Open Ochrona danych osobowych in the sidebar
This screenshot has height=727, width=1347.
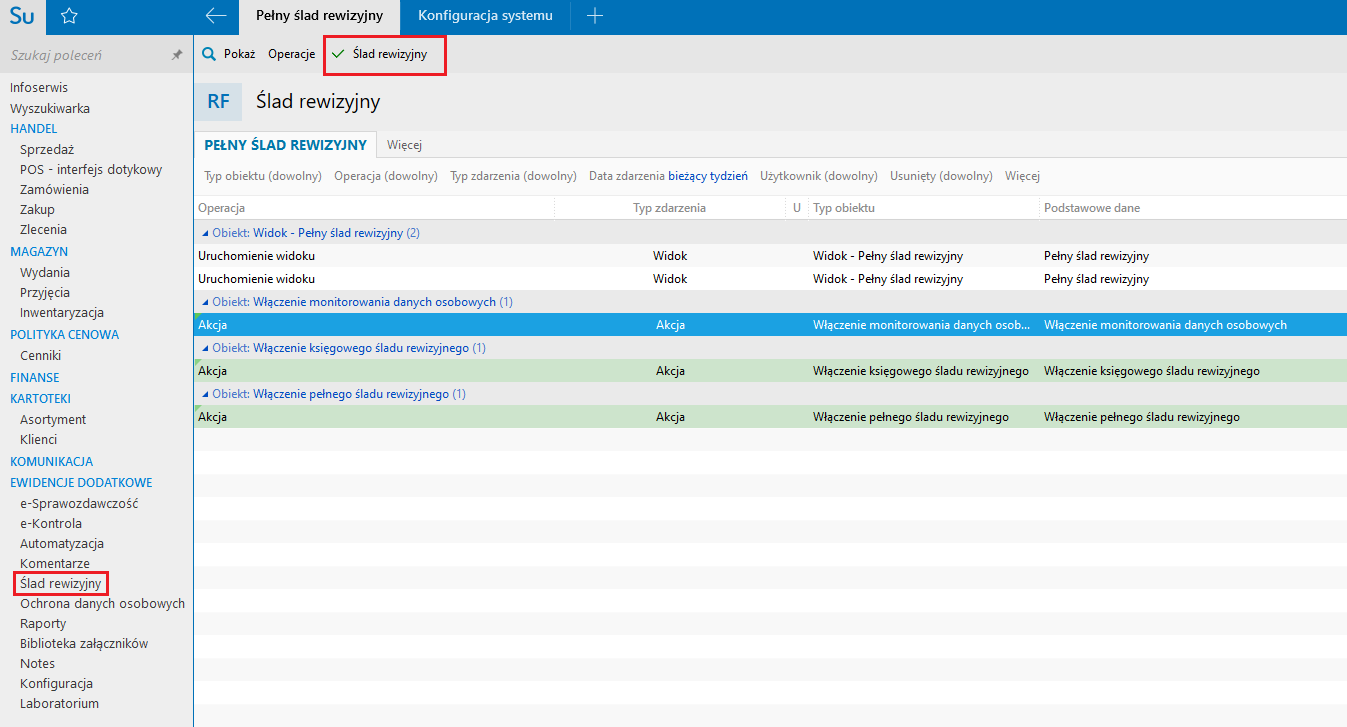click(102, 604)
